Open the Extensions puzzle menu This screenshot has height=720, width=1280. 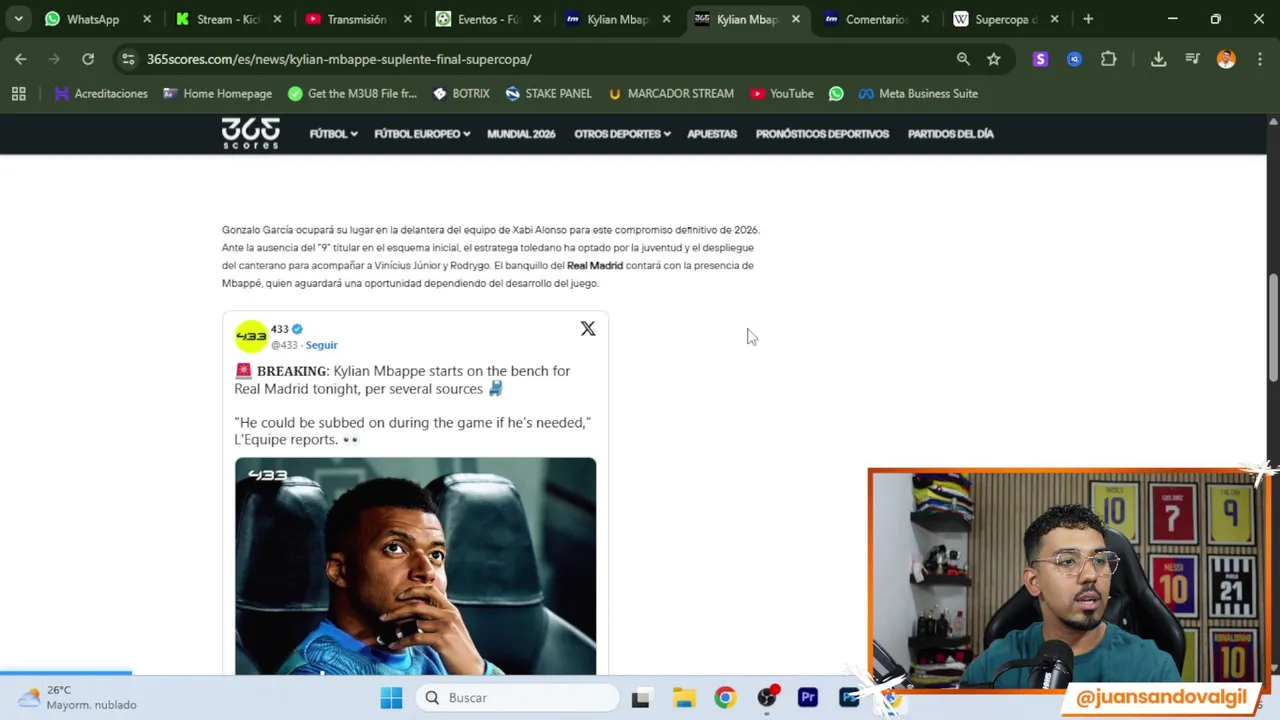[1108, 59]
